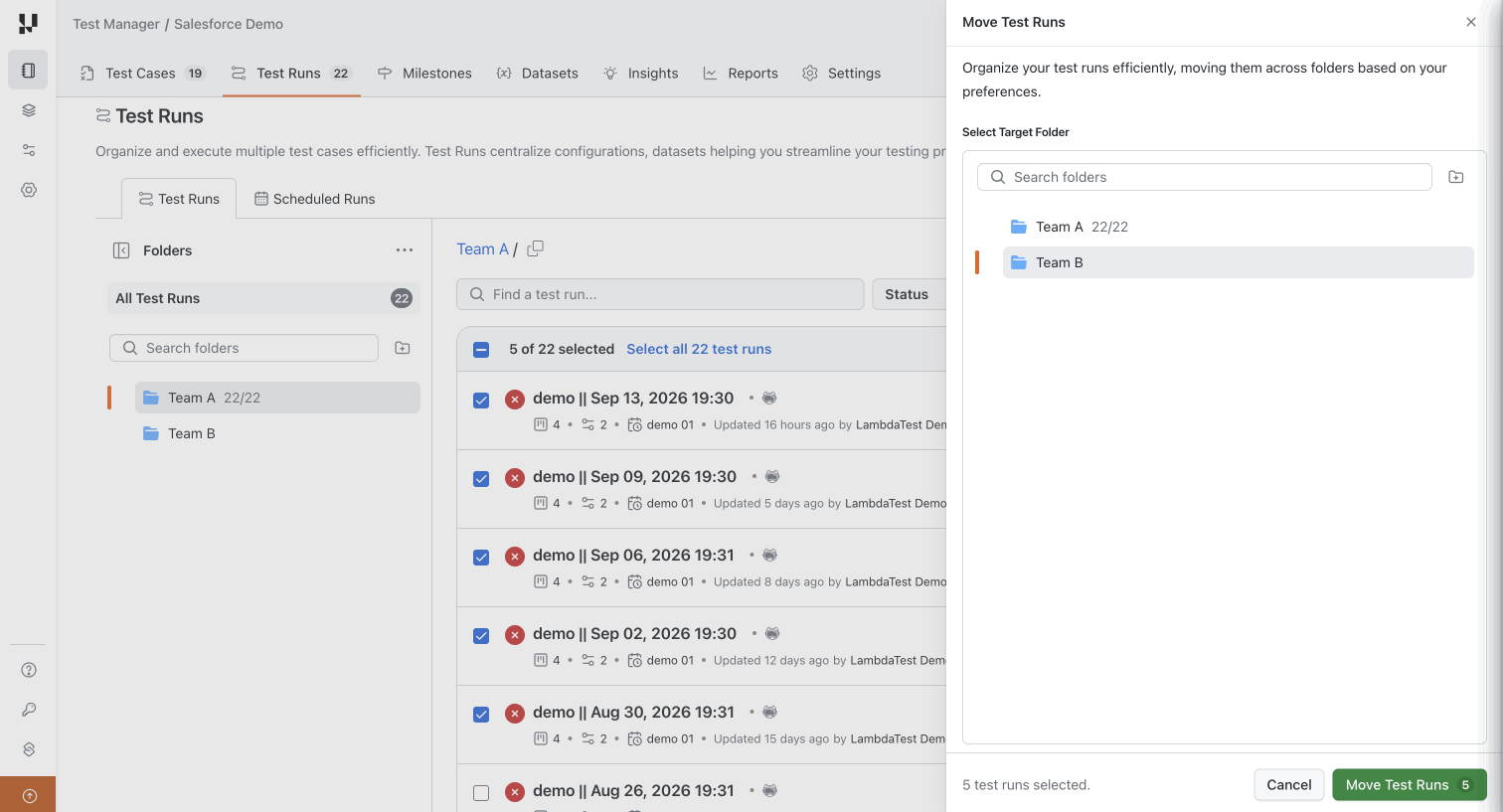
Task: Click Test Manager in the breadcrumb
Action: tap(116, 24)
